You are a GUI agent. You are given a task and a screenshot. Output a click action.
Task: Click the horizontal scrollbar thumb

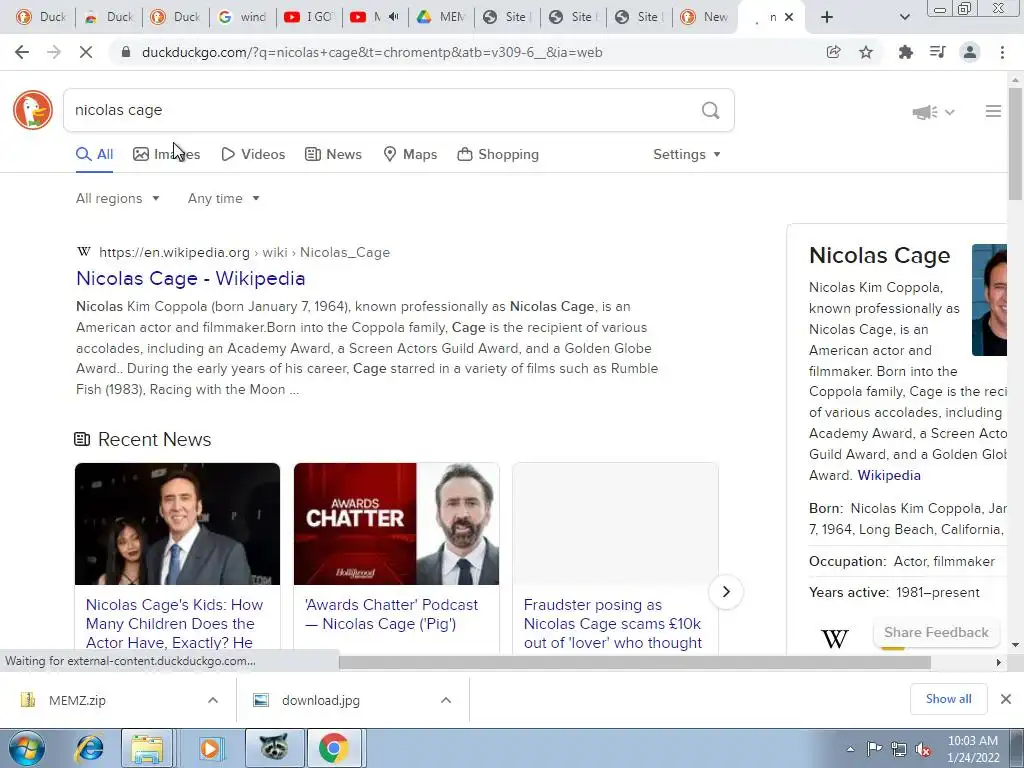tap(635, 662)
